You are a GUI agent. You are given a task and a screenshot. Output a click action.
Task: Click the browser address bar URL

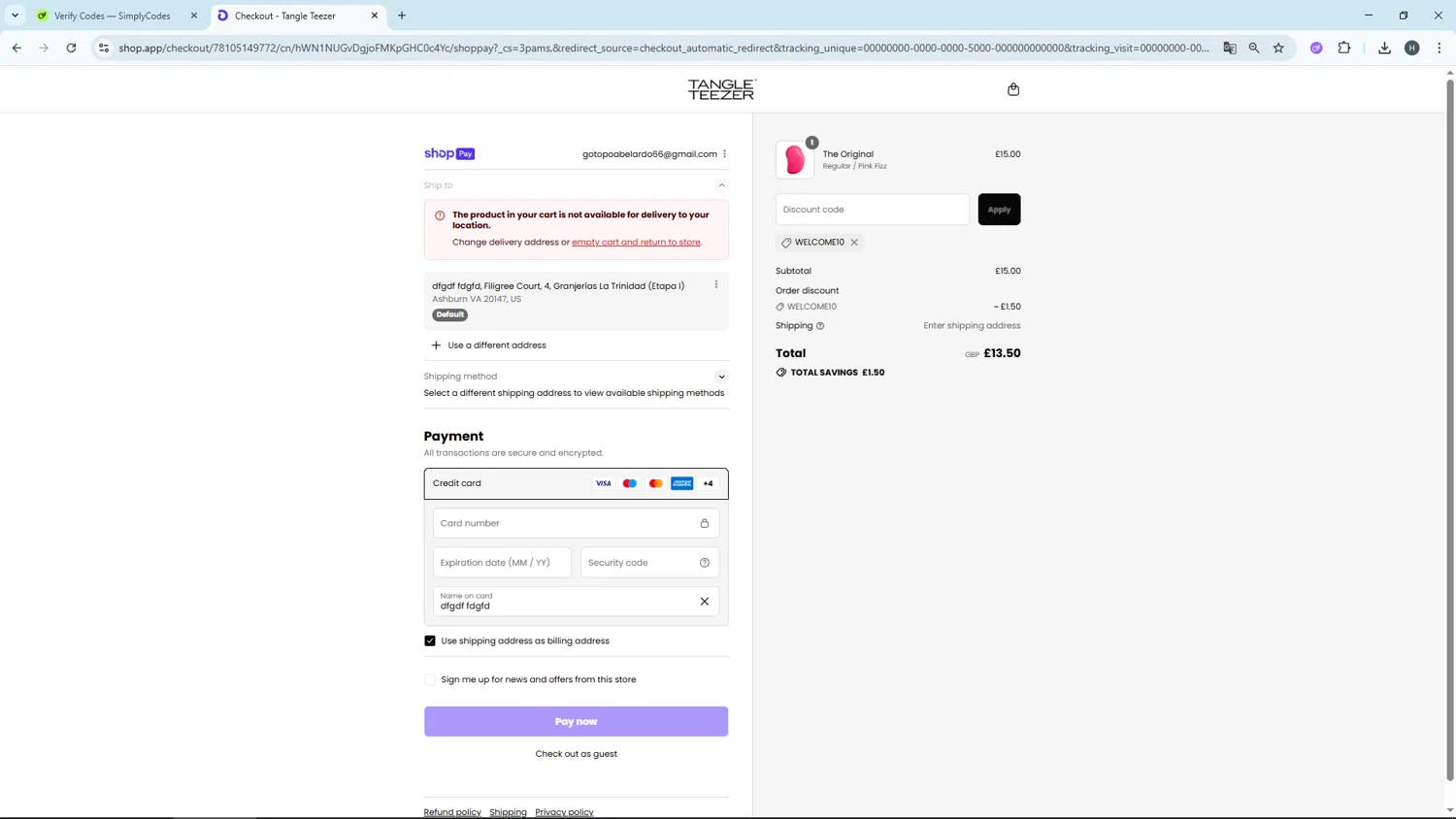point(664,48)
